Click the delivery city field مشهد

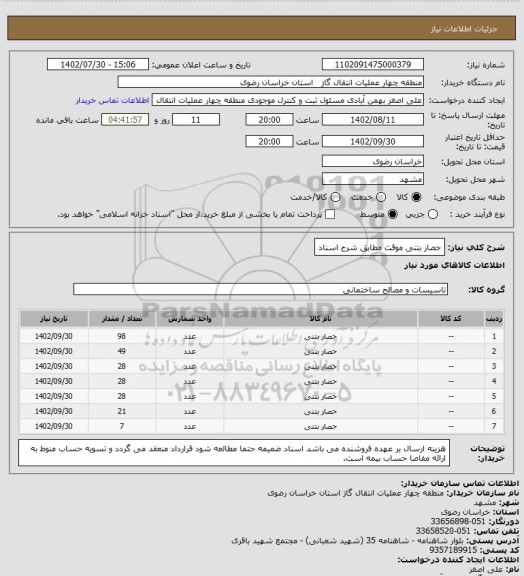[373, 179]
